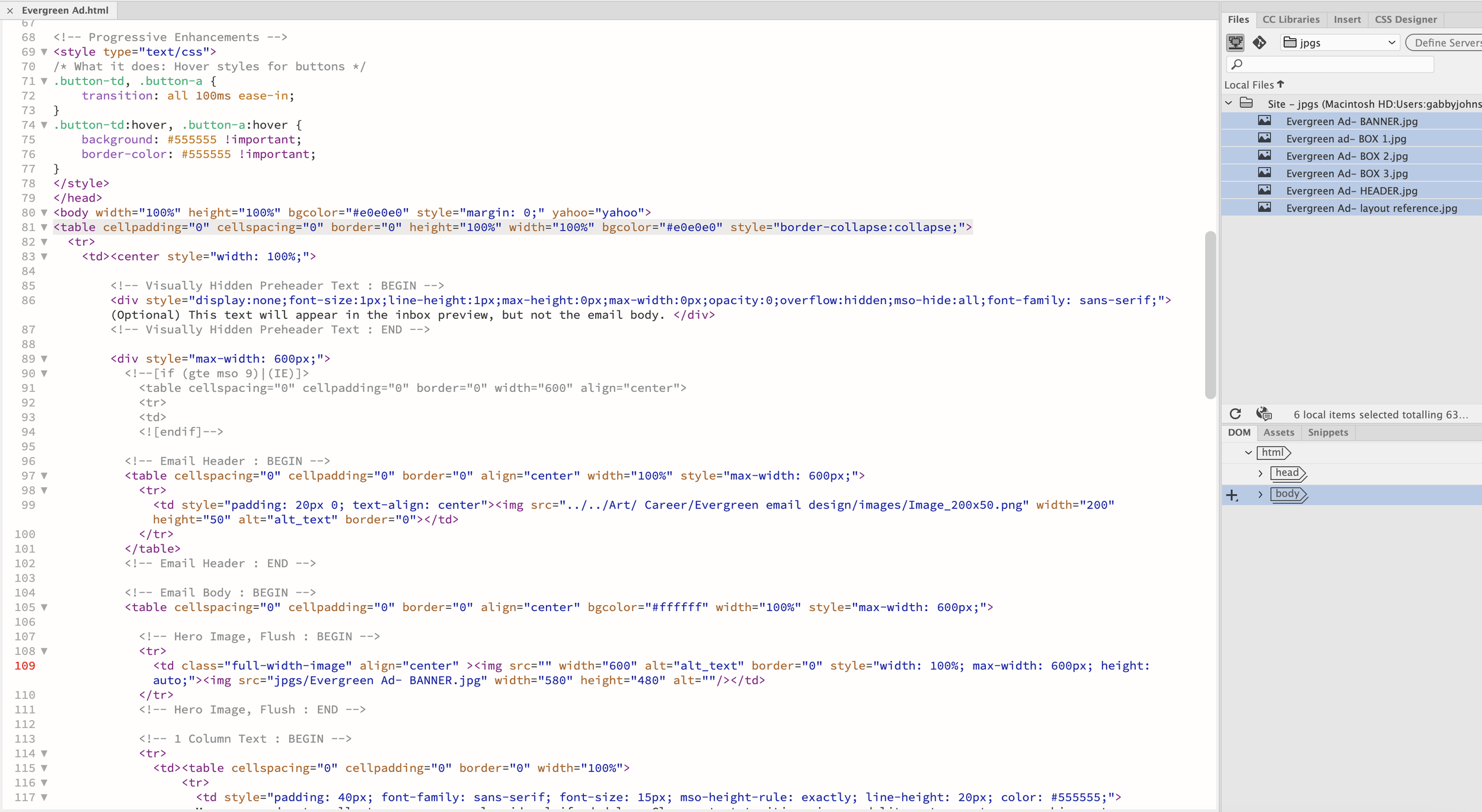Fold the body tag at line 80
The image size is (1482, 812).
44,213
